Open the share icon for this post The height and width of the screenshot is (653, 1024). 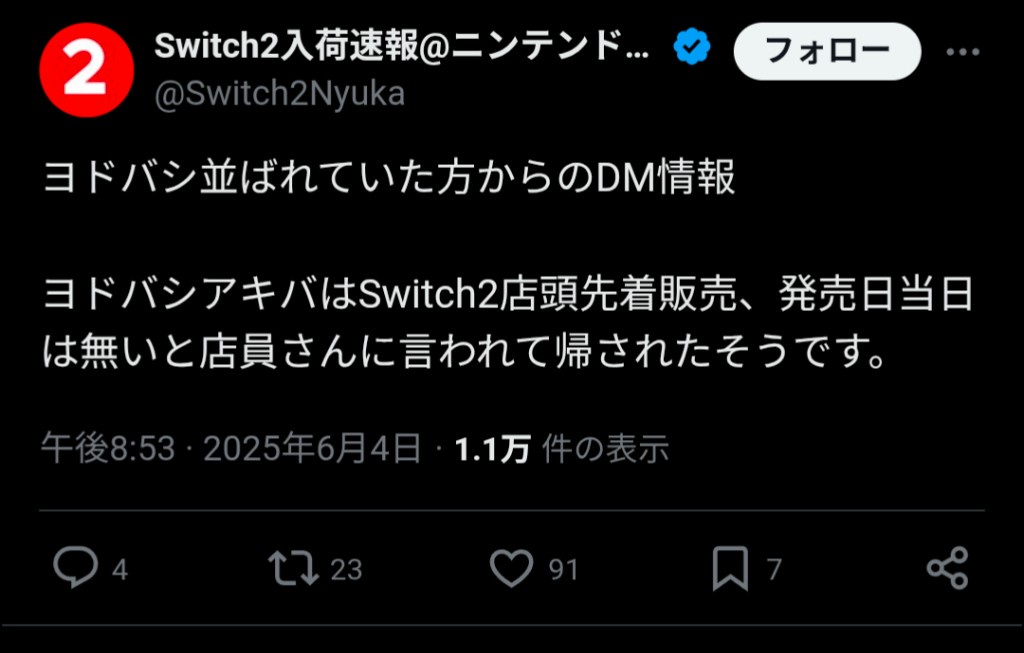point(948,568)
